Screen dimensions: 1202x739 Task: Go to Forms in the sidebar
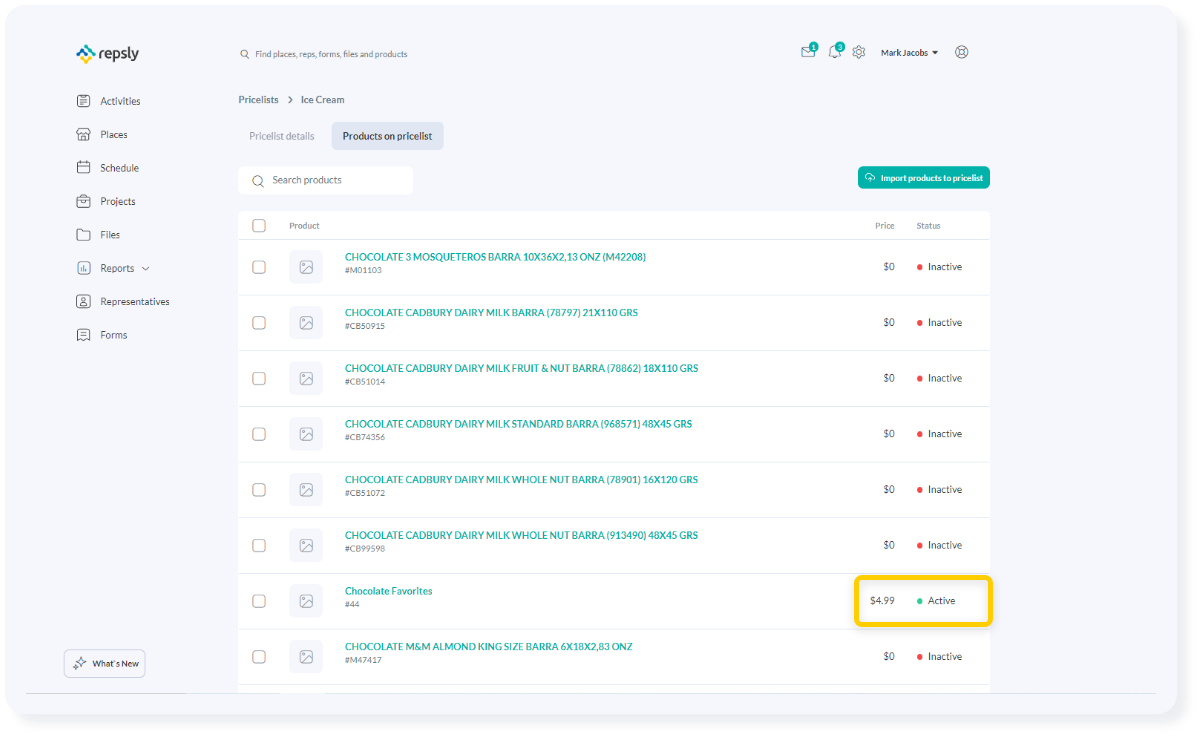[114, 335]
